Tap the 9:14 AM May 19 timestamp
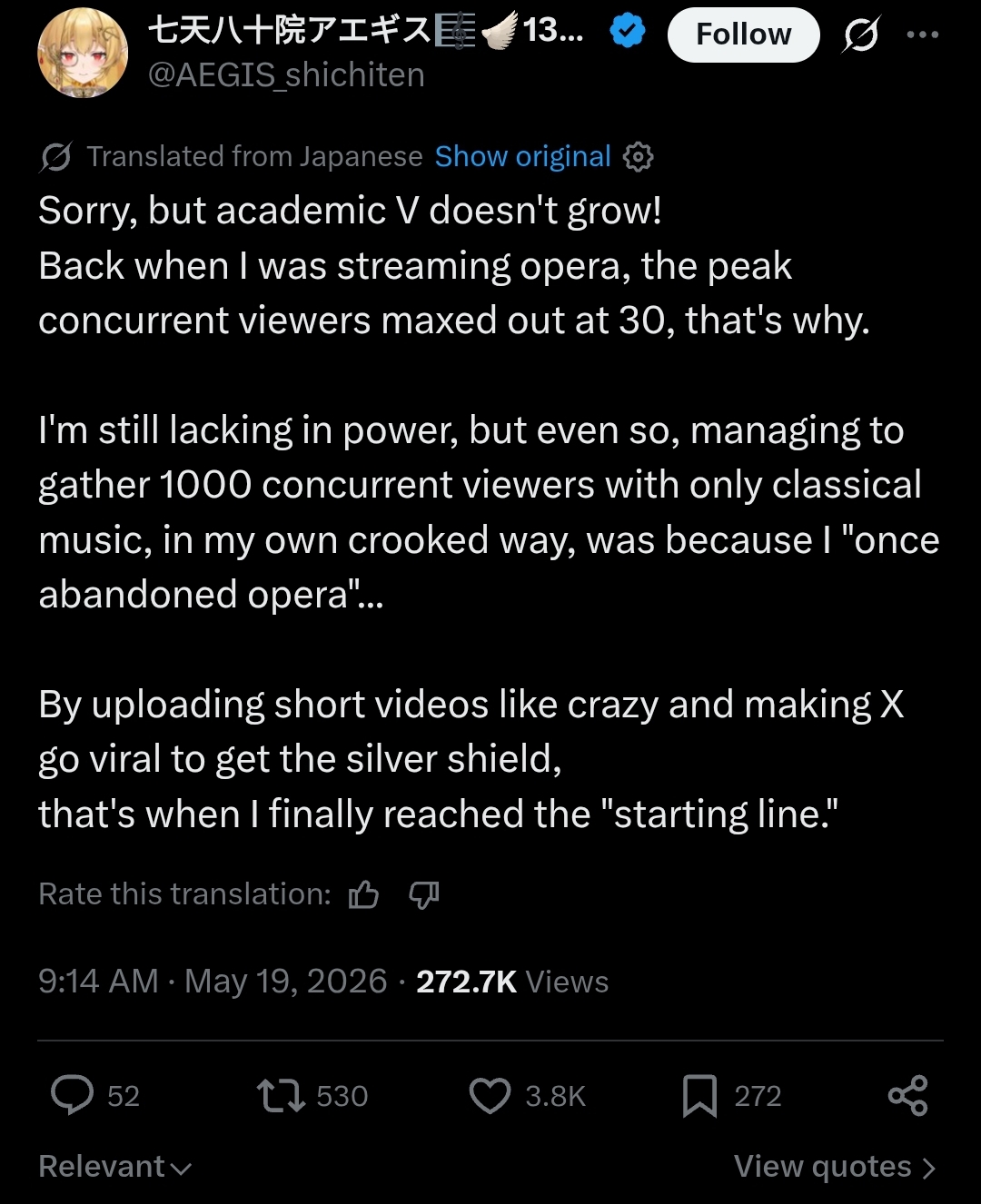The image size is (981, 1204). click(213, 982)
